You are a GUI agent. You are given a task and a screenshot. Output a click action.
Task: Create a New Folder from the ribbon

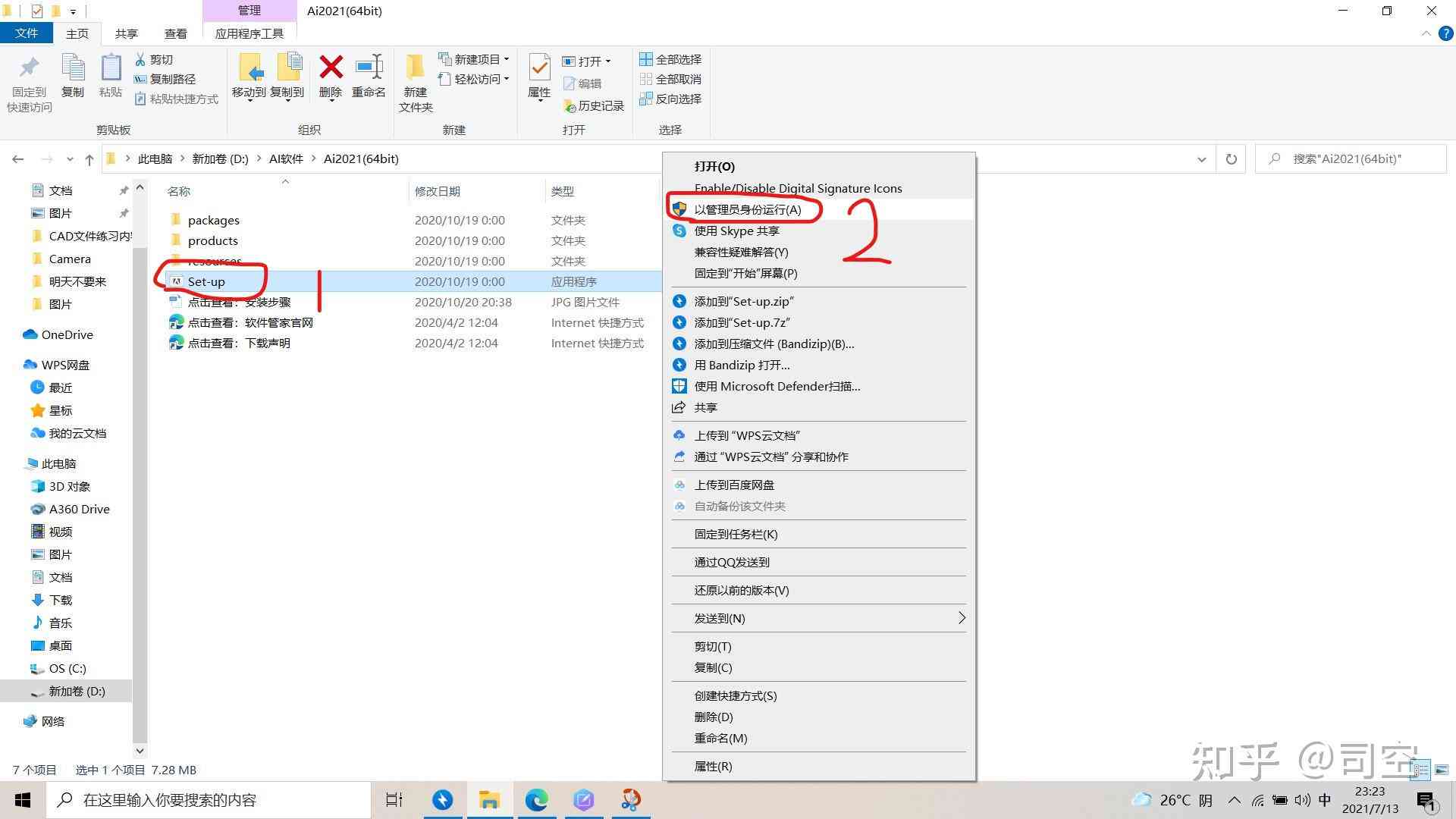416,83
